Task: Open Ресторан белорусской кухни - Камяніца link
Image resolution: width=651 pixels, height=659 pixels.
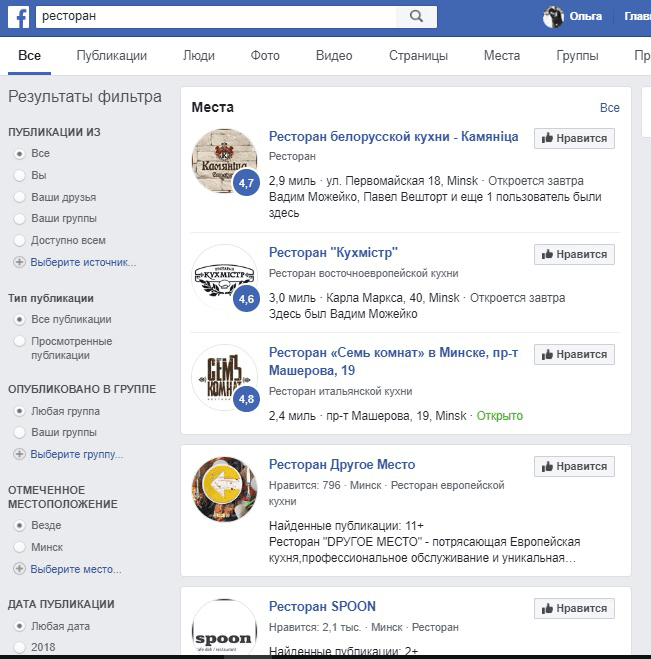Action: [393, 137]
